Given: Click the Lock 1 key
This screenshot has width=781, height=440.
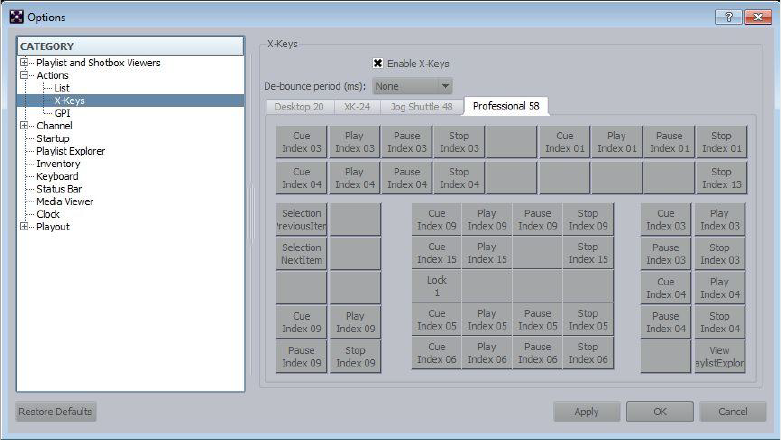Looking at the screenshot, I should [x=437, y=286].
